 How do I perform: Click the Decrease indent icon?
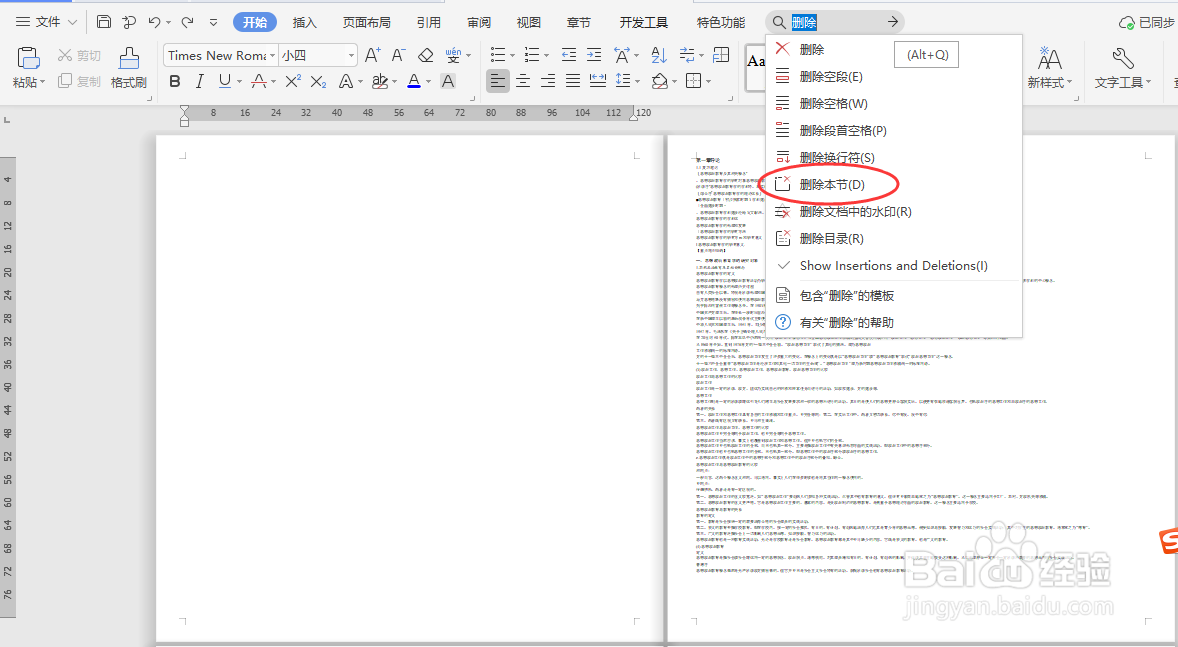click(x=569, y=55)
